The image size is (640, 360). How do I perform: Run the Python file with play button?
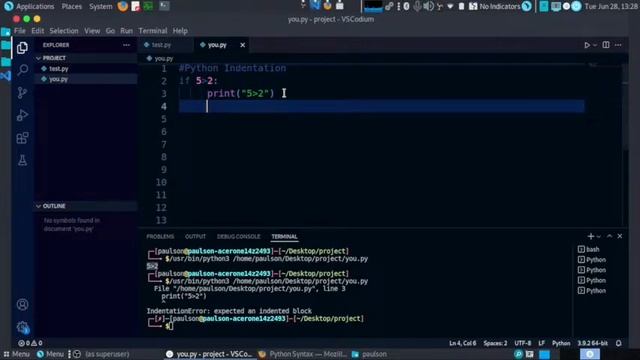(587, 45)
